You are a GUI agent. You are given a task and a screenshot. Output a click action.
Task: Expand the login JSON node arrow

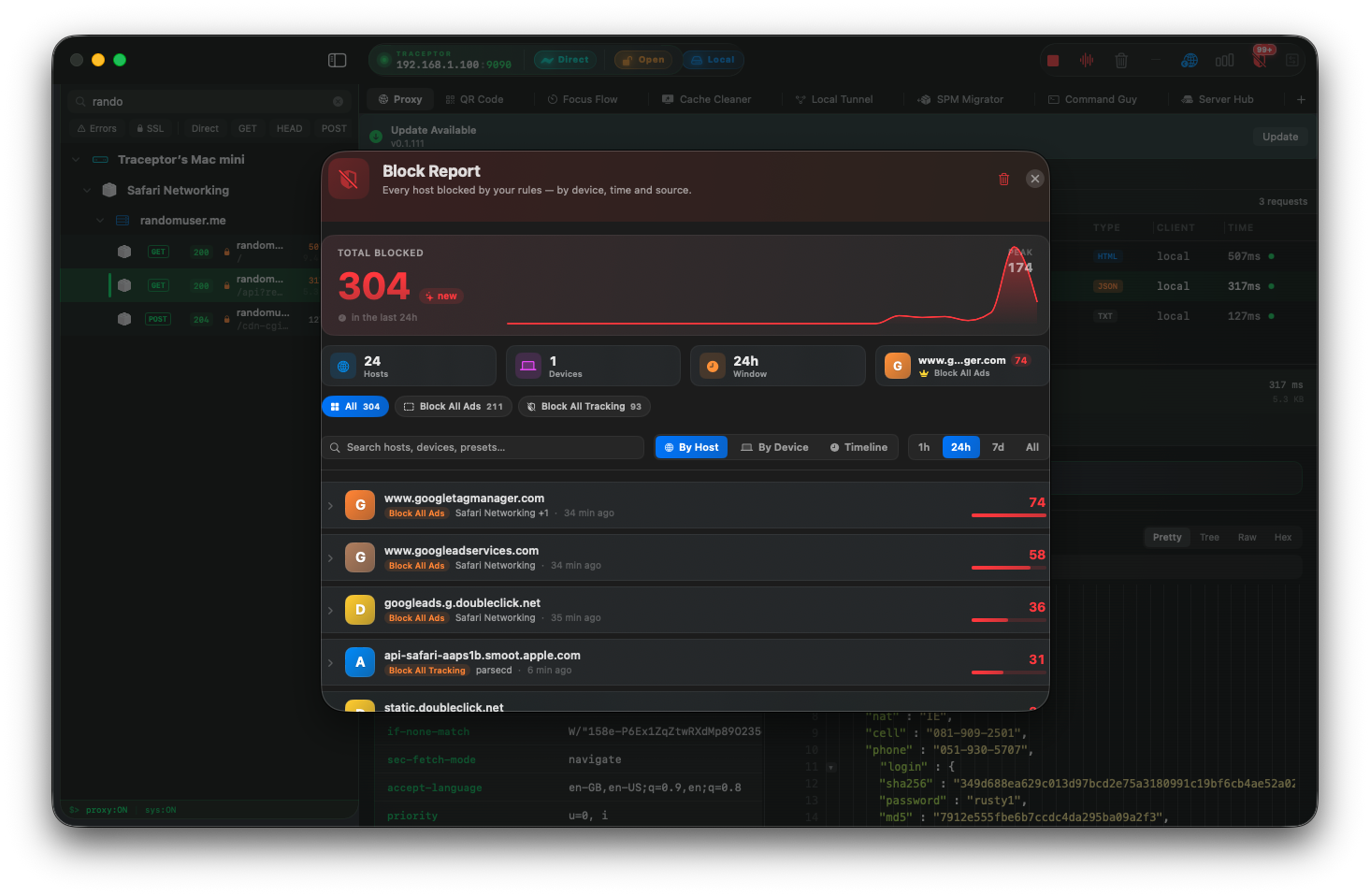(x=830, y=768)
